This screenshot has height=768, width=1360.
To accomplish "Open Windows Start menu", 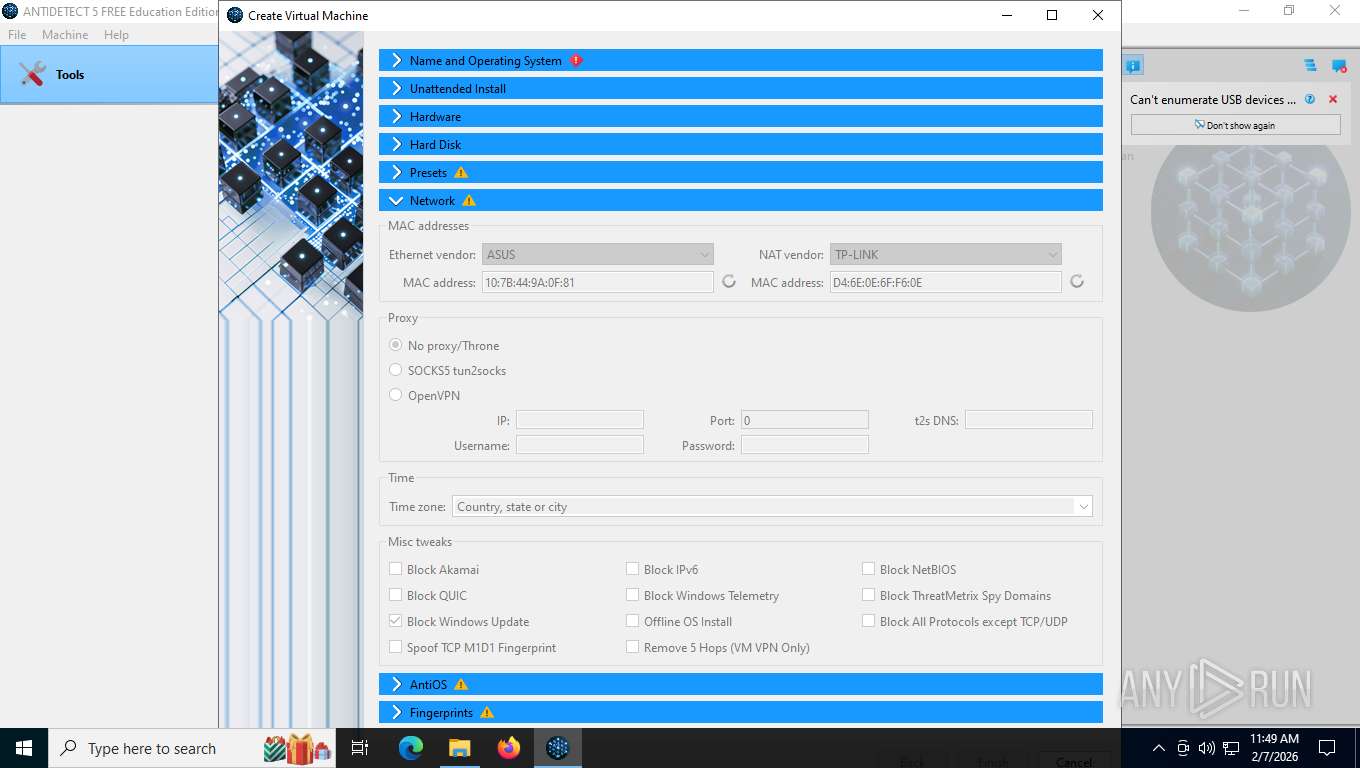I will click(24, 748).
